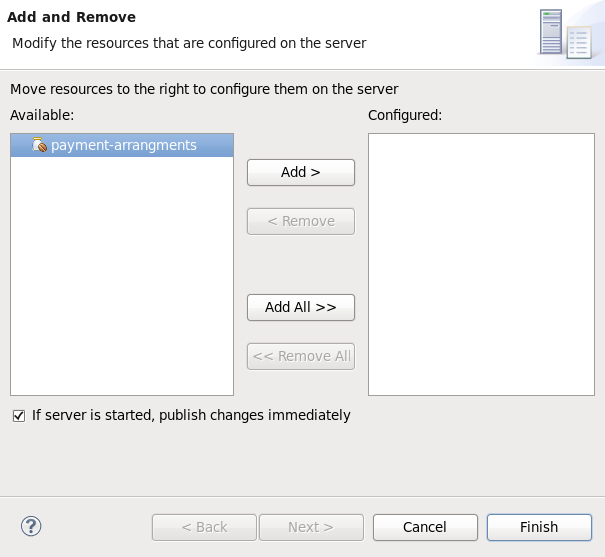The width and height of the screenshot is (605, 557).
Task: Click blank space in the Available list
Action: point(122,280)
